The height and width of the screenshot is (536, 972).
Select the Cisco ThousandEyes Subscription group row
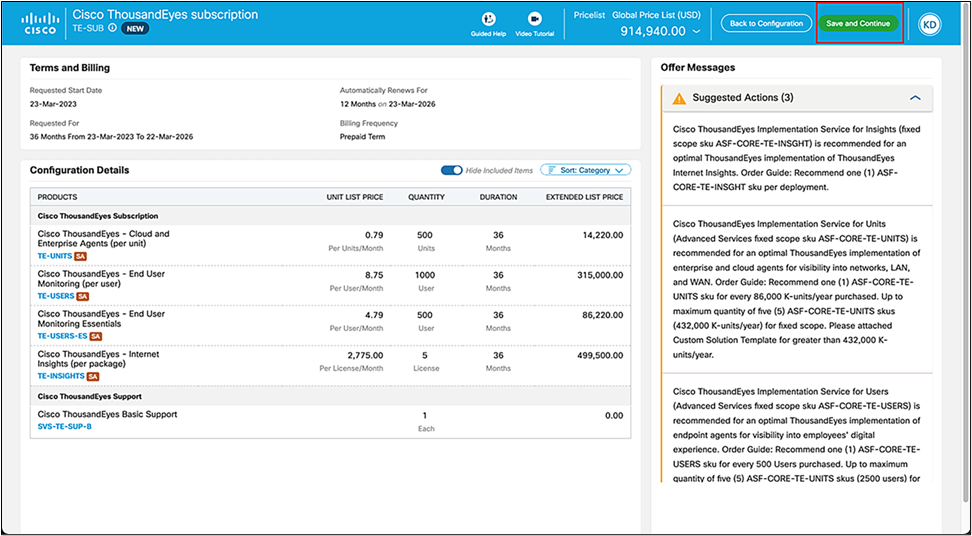pos(330,216)
